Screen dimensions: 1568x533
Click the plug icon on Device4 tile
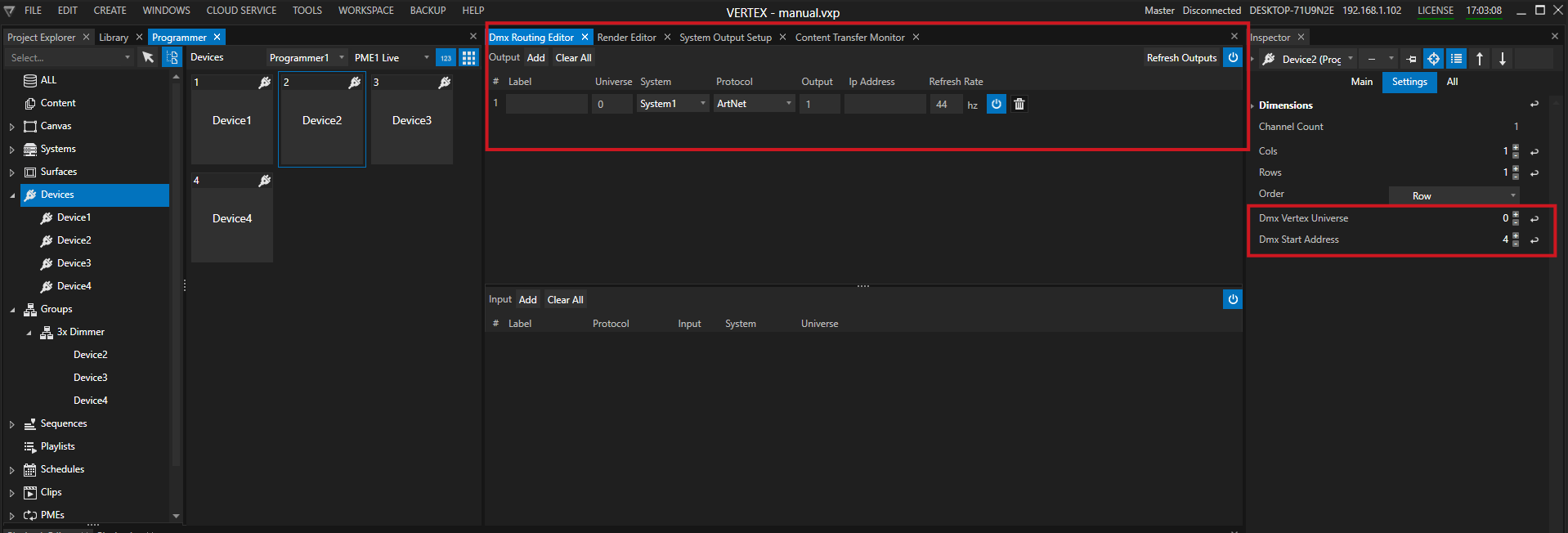264,181
